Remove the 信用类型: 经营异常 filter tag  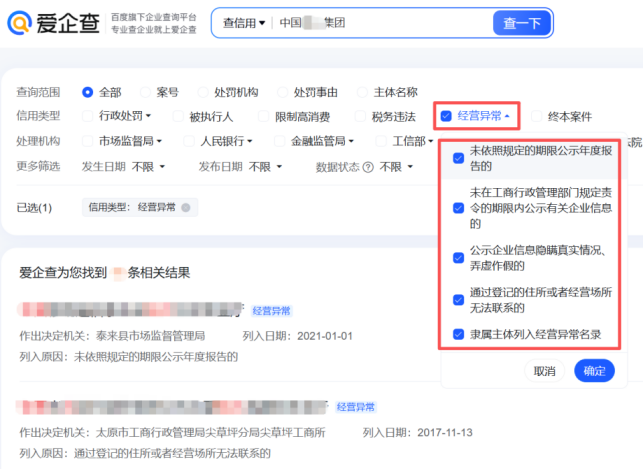pos(186,208)
